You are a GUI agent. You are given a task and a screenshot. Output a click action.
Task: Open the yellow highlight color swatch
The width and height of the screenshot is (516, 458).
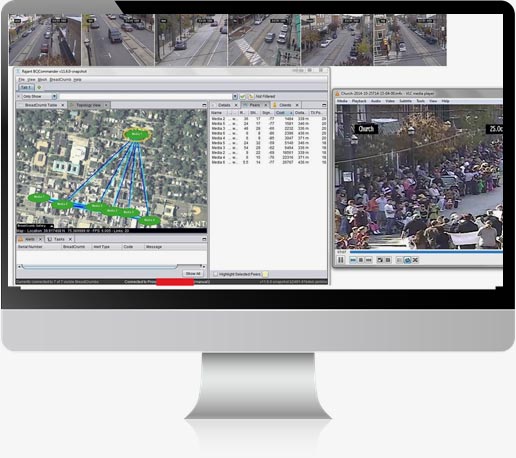tap(265, 274)
